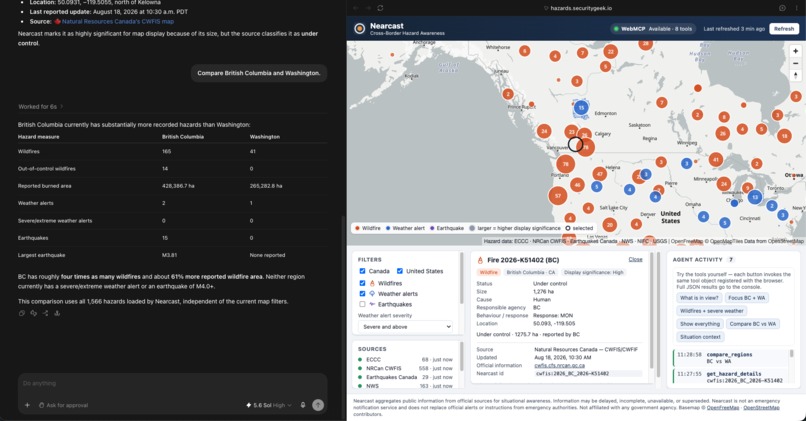Click the Show everything button

[700, 324]
